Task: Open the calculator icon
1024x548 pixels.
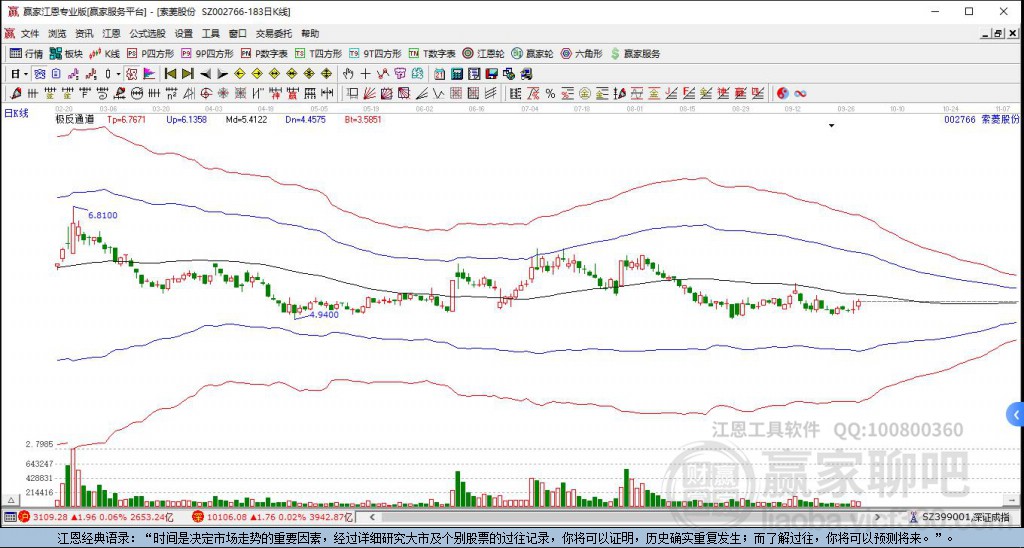Action: (456, 74)
